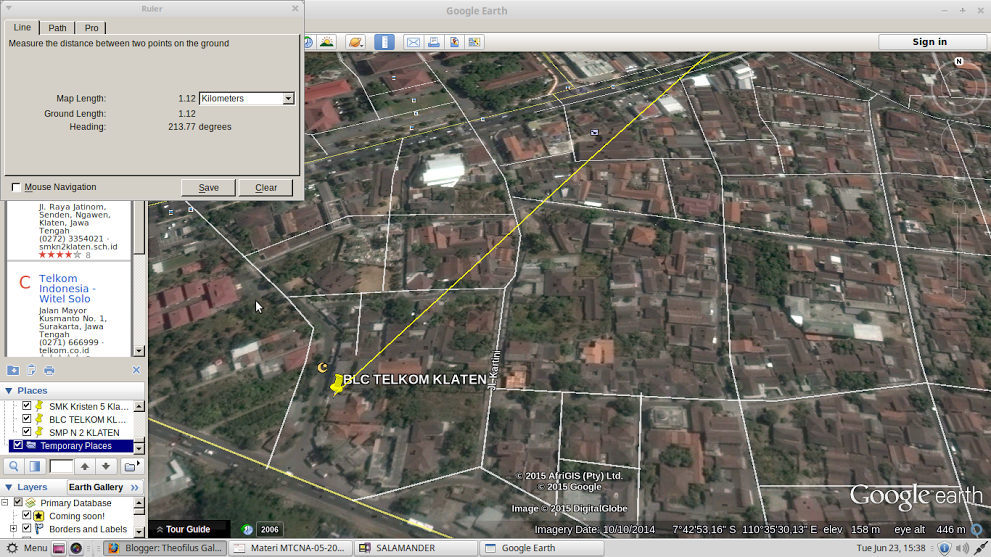Click the historical imagery 2006 clock icon
The image size is (991, 557).
pos(247,530)
